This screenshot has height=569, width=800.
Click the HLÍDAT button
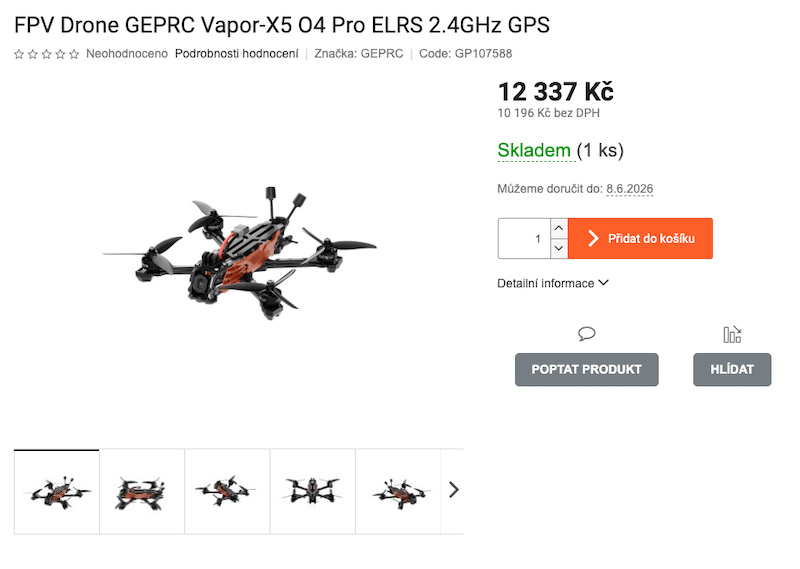732,369
